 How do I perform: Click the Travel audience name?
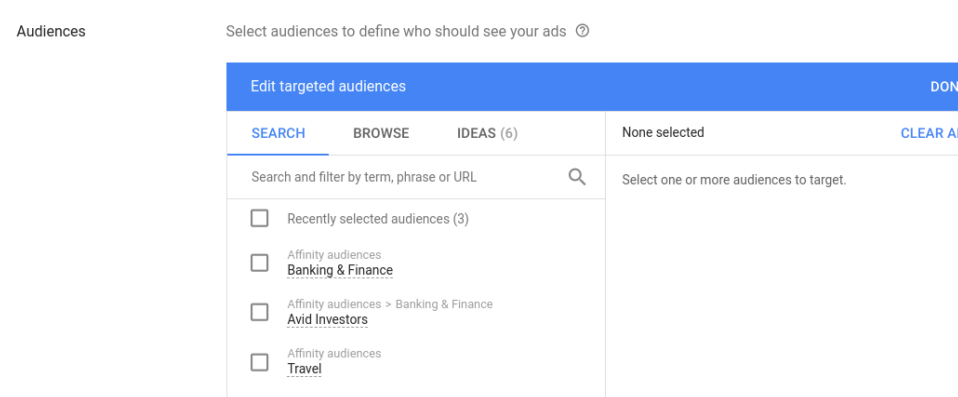(x=304, y=369)
